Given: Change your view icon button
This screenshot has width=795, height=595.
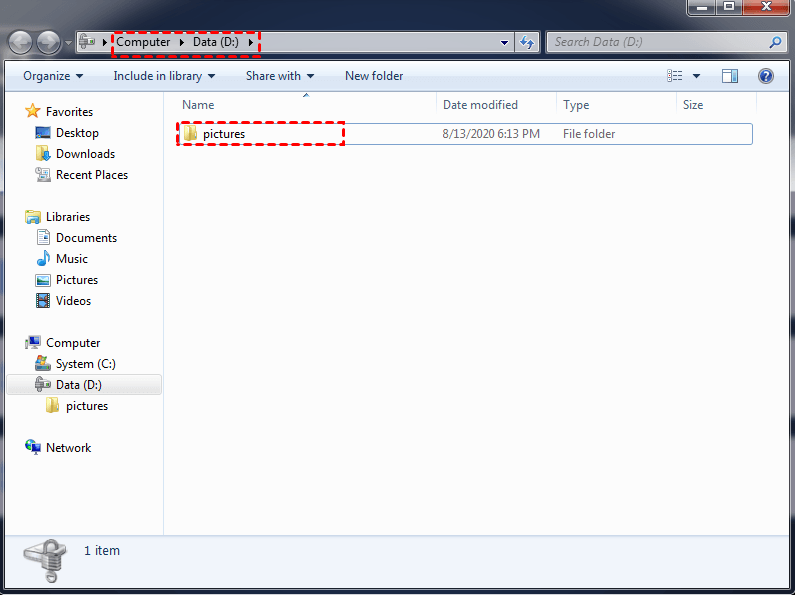Looking at the screenshot, I should pyautogui.click(x=675, y=76).
